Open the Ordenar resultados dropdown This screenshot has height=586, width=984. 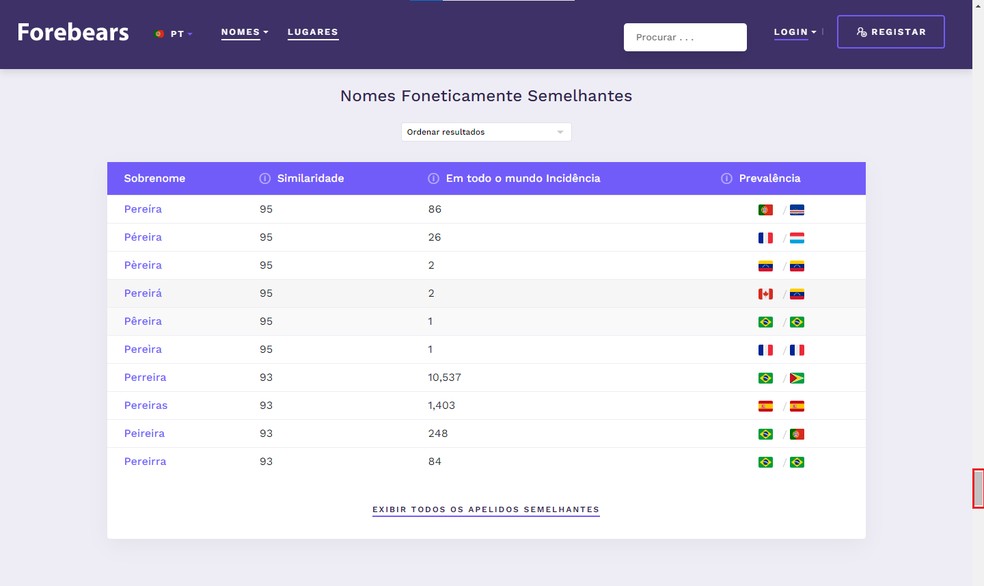tap(486, 131)
